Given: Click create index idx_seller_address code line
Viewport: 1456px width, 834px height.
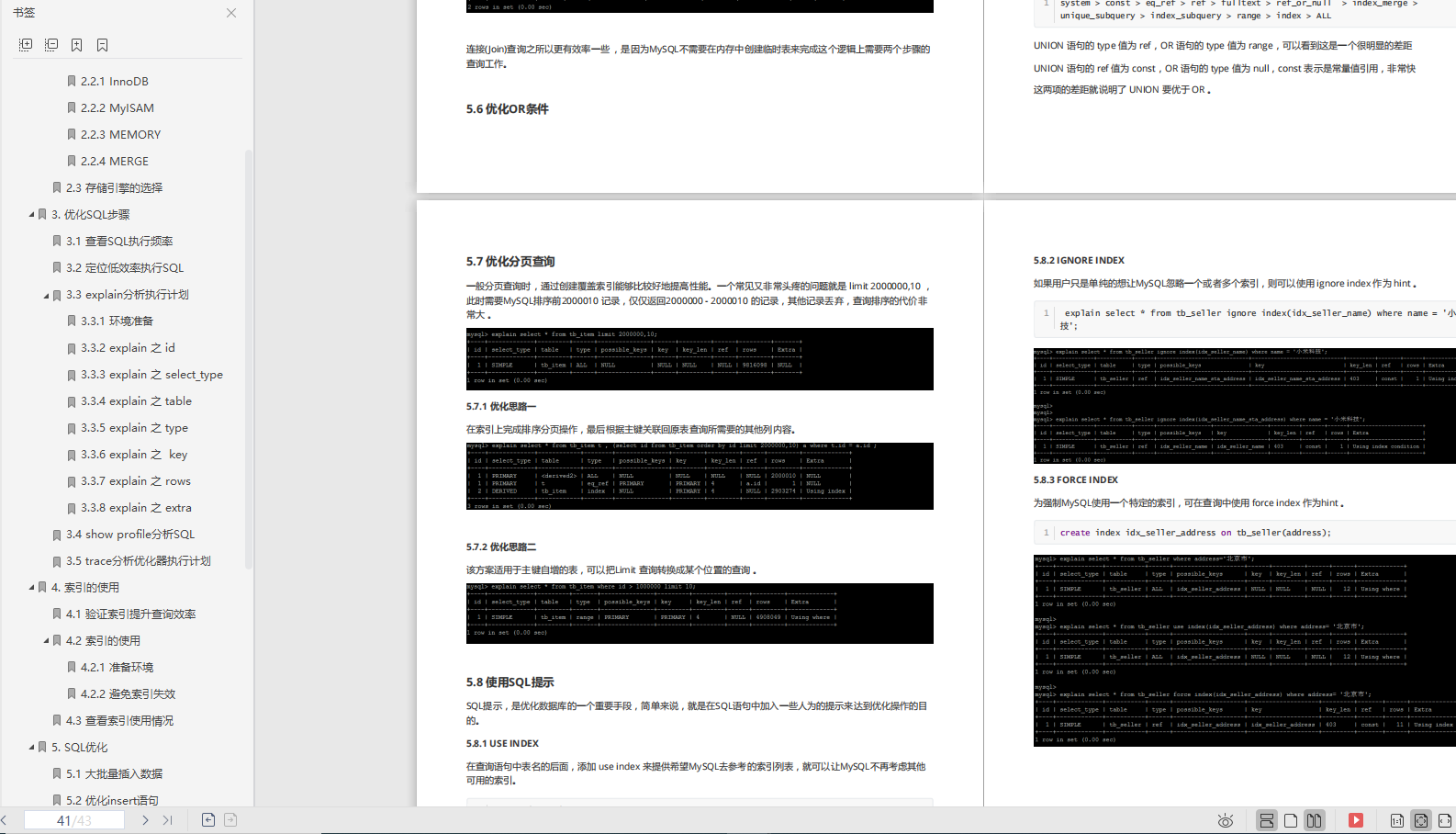Looking at the screenshot, I should (x=1195, y=533).
